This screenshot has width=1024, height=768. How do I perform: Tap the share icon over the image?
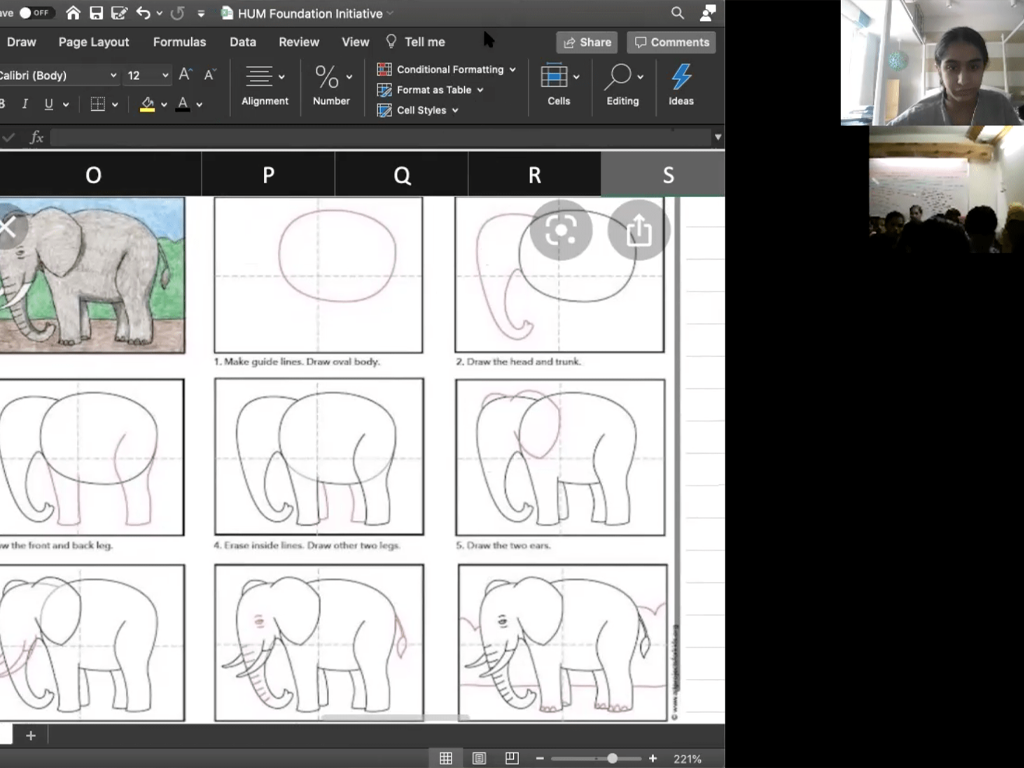pos(639,230)
